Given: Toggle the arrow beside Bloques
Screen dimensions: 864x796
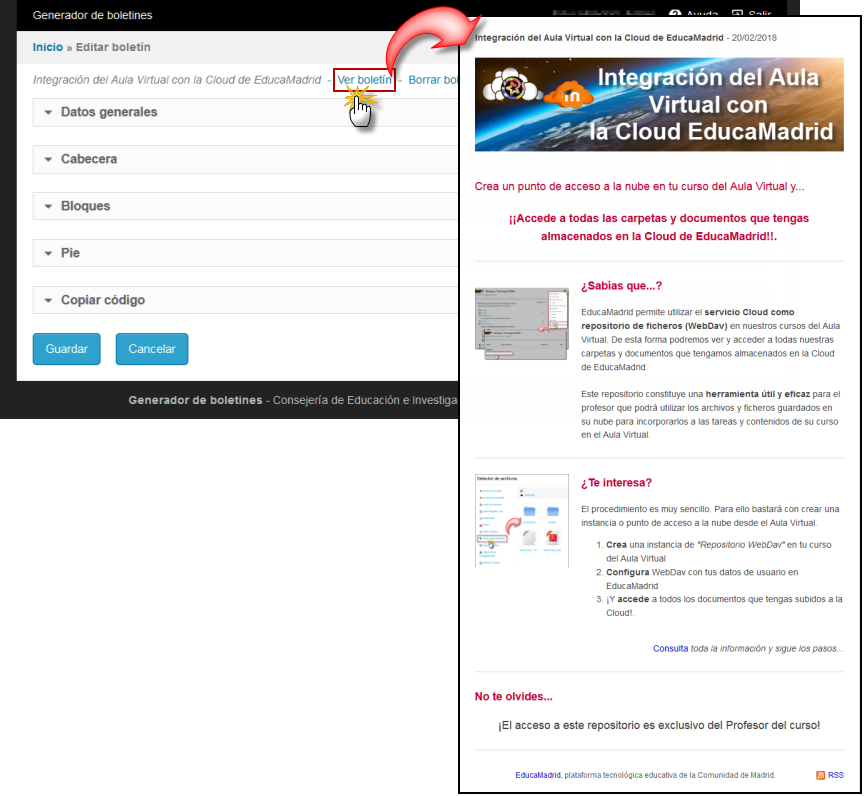Looking at the screenshot, I should coord(48,207).
